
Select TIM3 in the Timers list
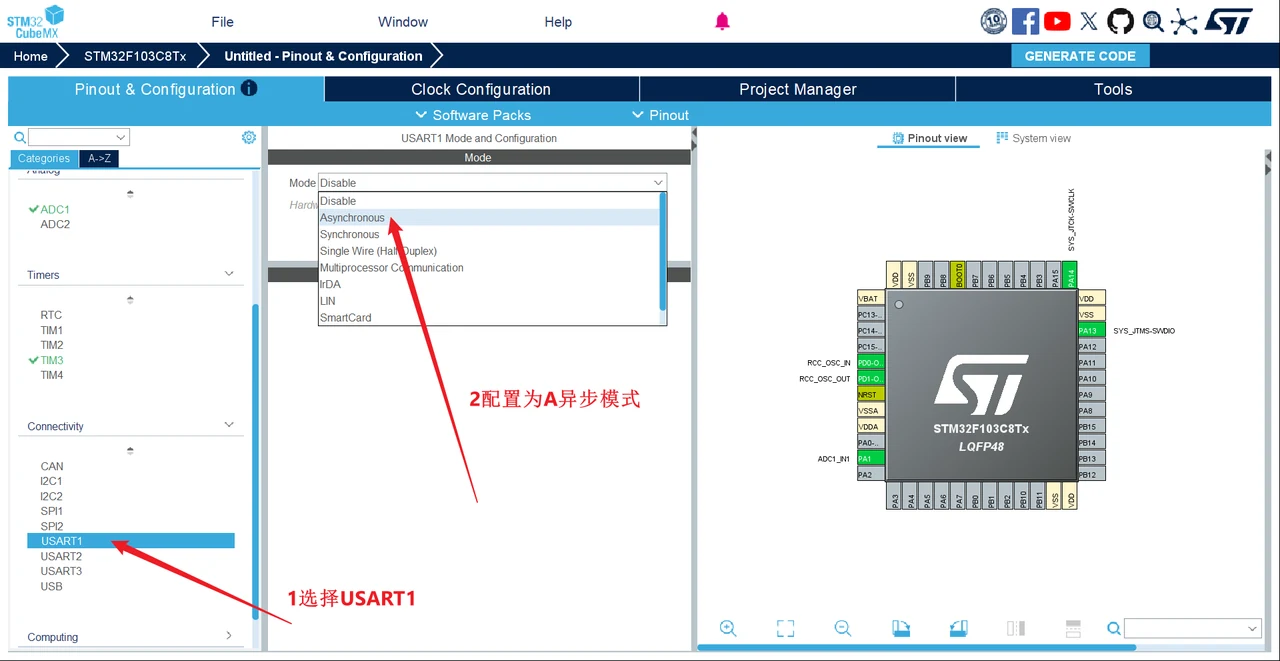coord(52,360)
